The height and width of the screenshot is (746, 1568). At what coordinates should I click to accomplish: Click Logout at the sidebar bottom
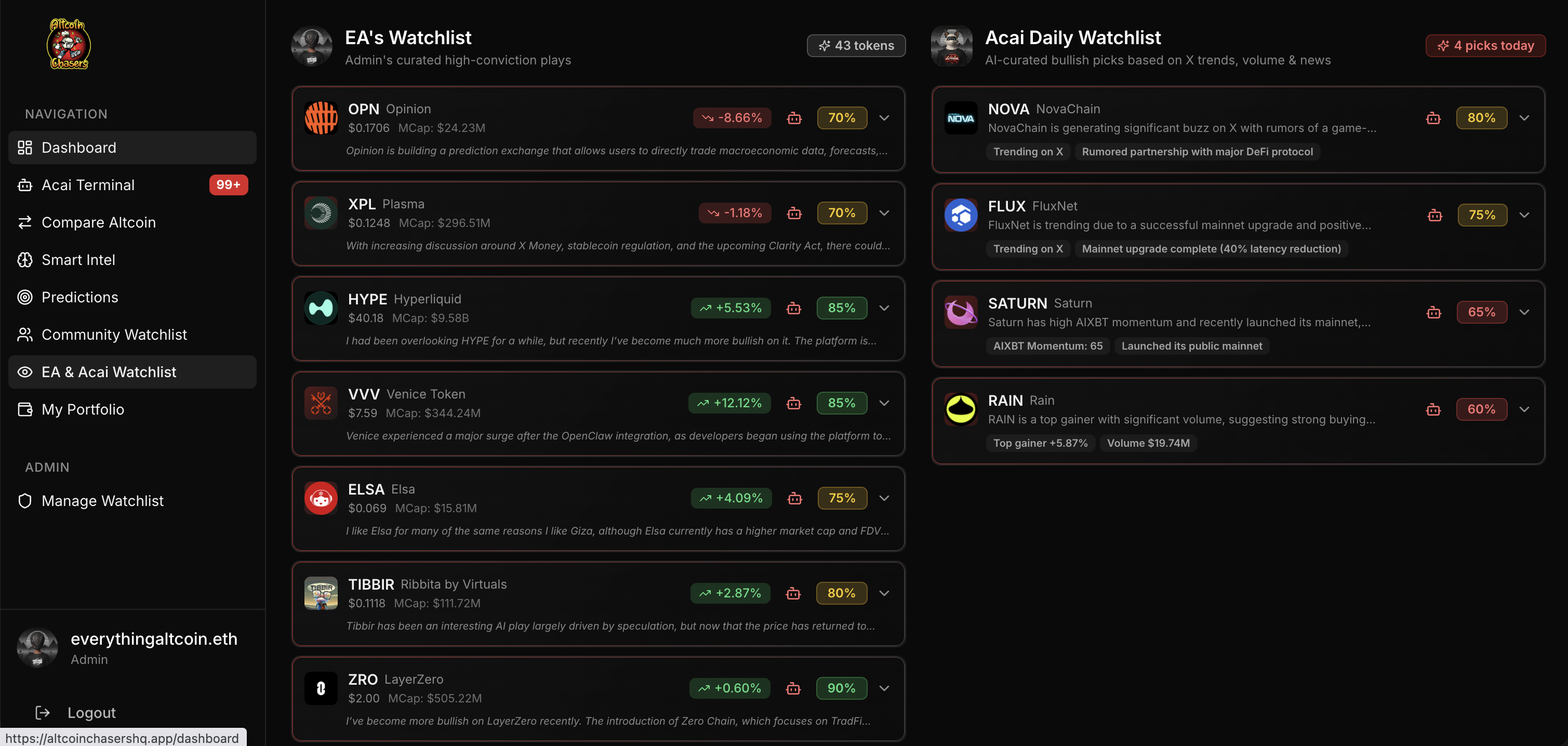pos(91,713)
